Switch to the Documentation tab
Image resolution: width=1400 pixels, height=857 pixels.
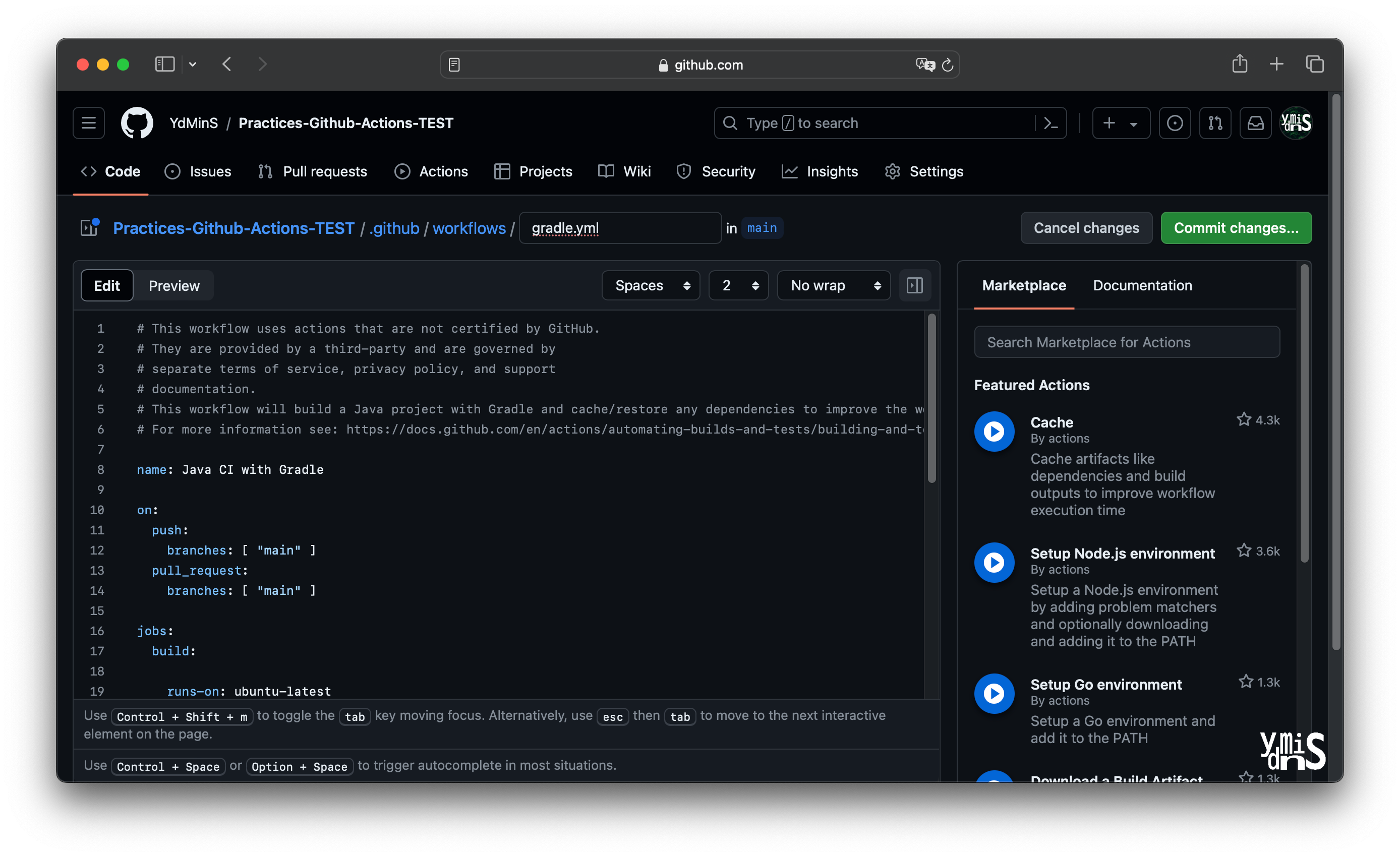(1142, 285)
